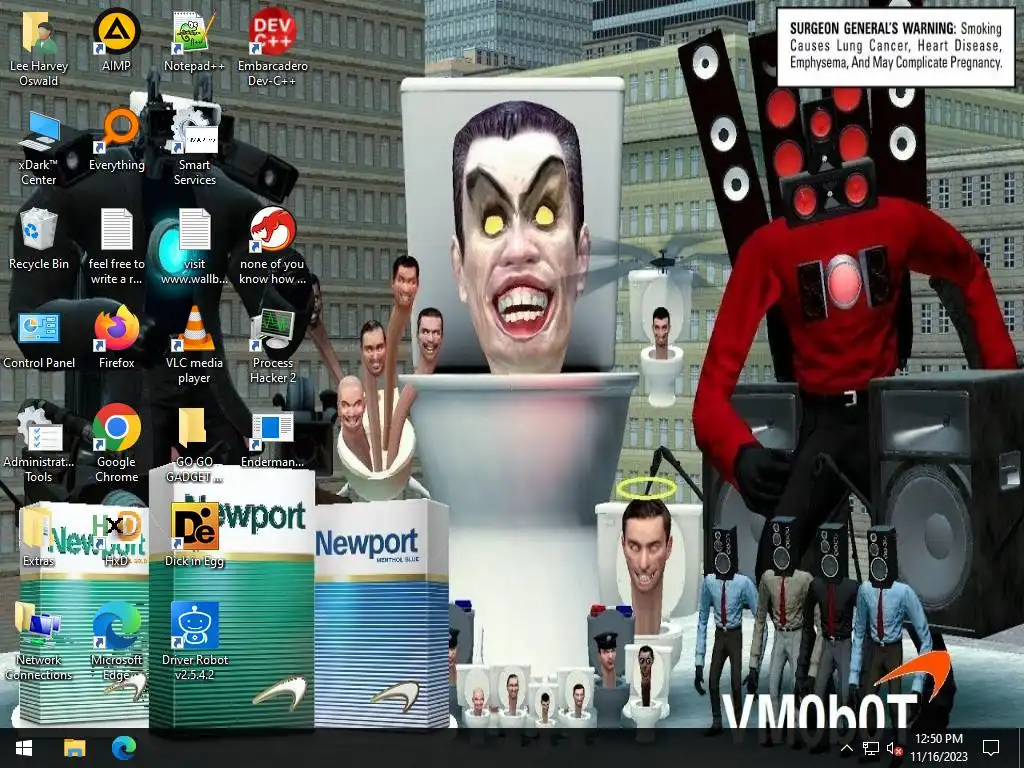Show hidden system tray icons

coord(846,748)
